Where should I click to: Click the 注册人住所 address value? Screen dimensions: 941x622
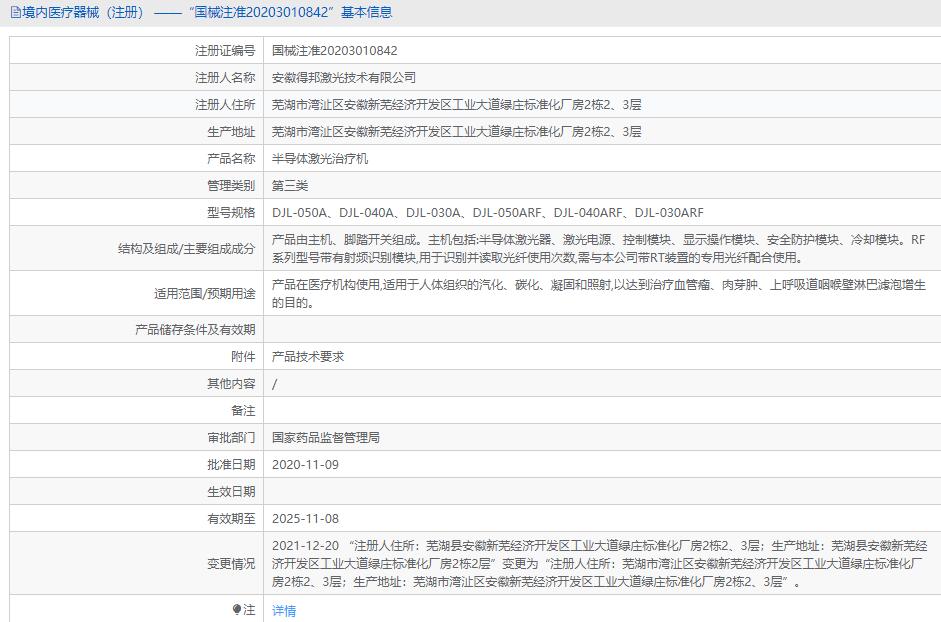point(457,104)
